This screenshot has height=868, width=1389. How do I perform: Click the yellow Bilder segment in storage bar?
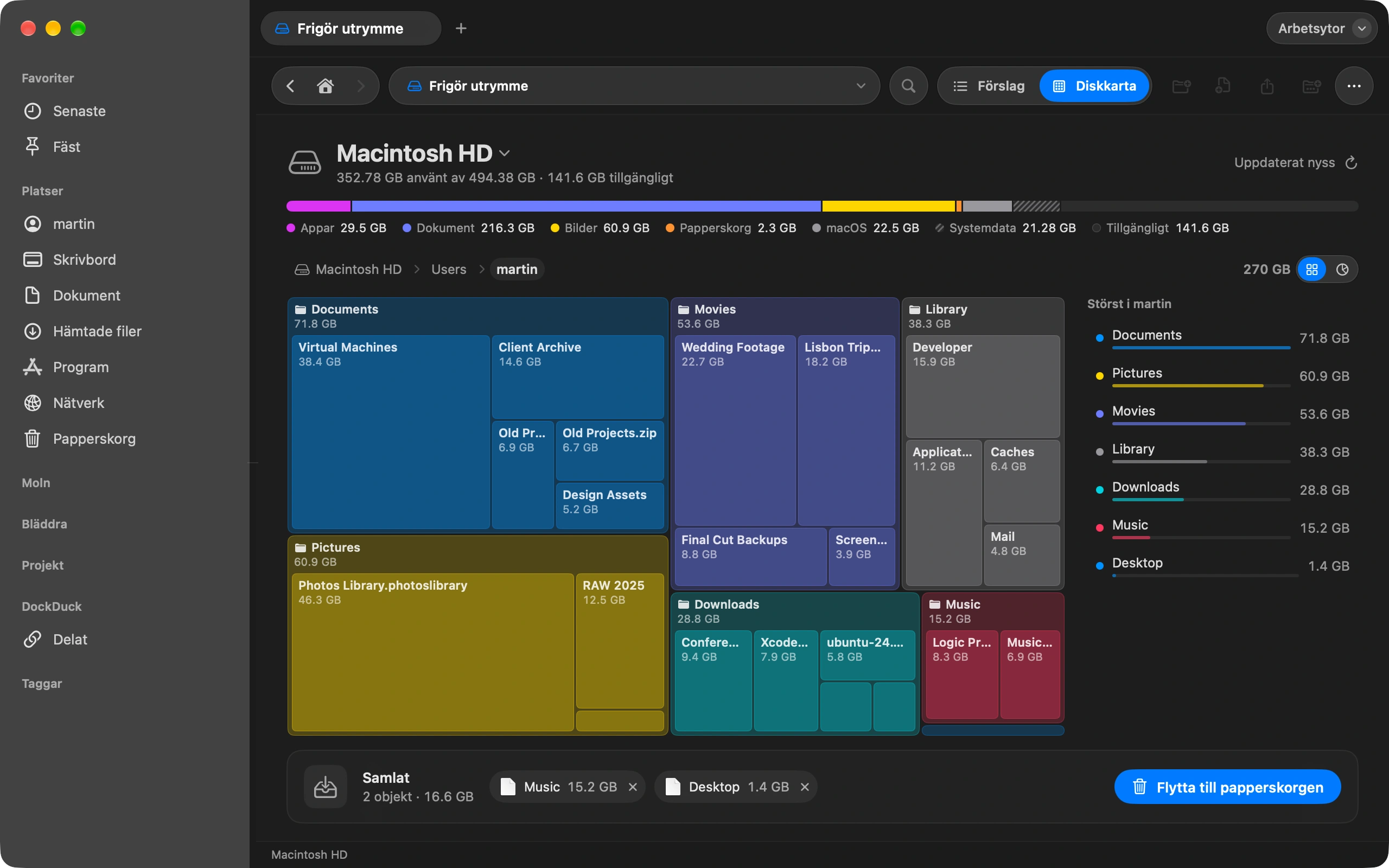(x=889, y=206)
